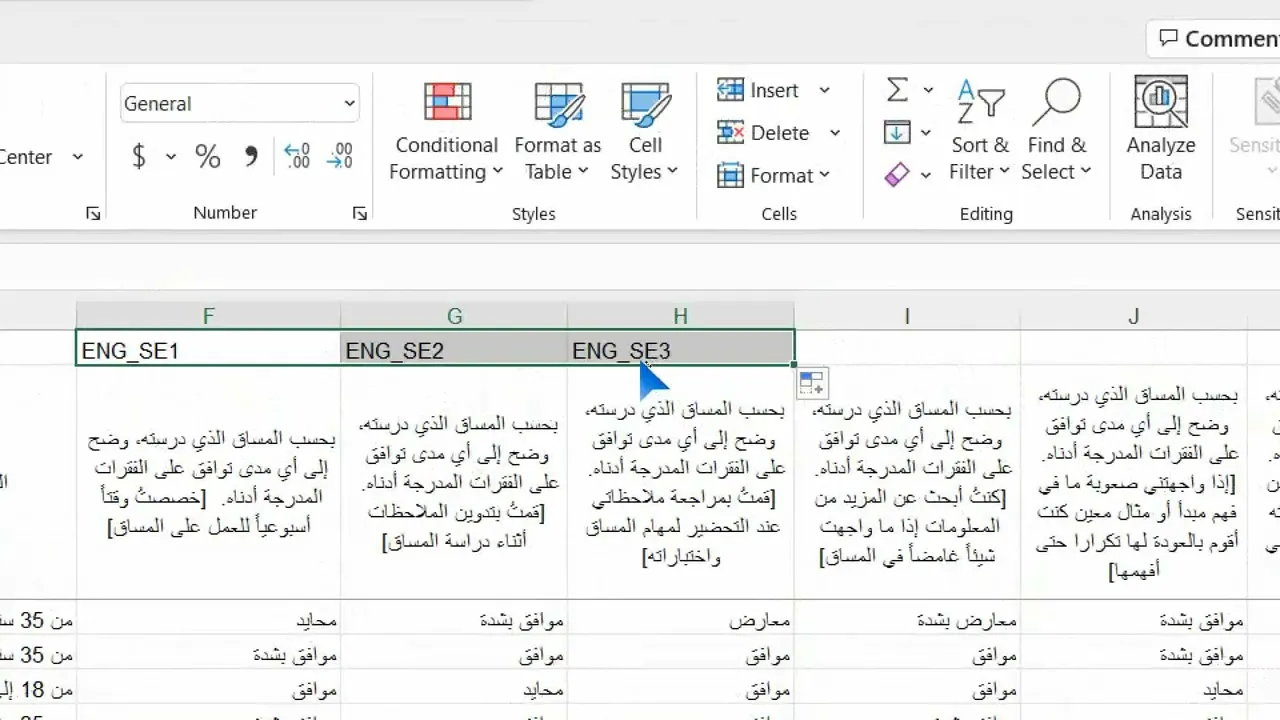Click Decrease Decimal icon
Viewport: 1280px width, 720px height.
(x=340, y=156)
